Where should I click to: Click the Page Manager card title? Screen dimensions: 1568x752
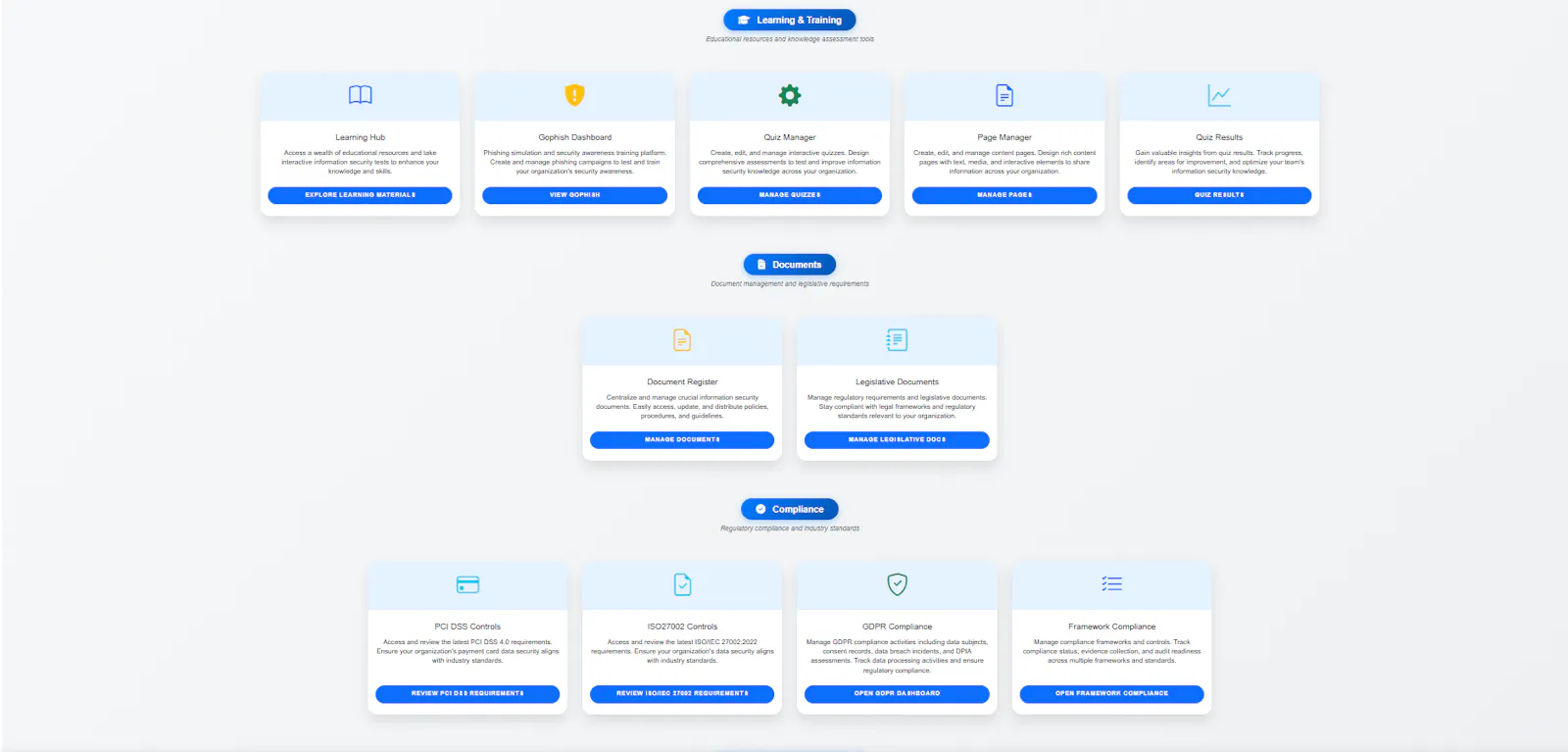(1004, 137)
